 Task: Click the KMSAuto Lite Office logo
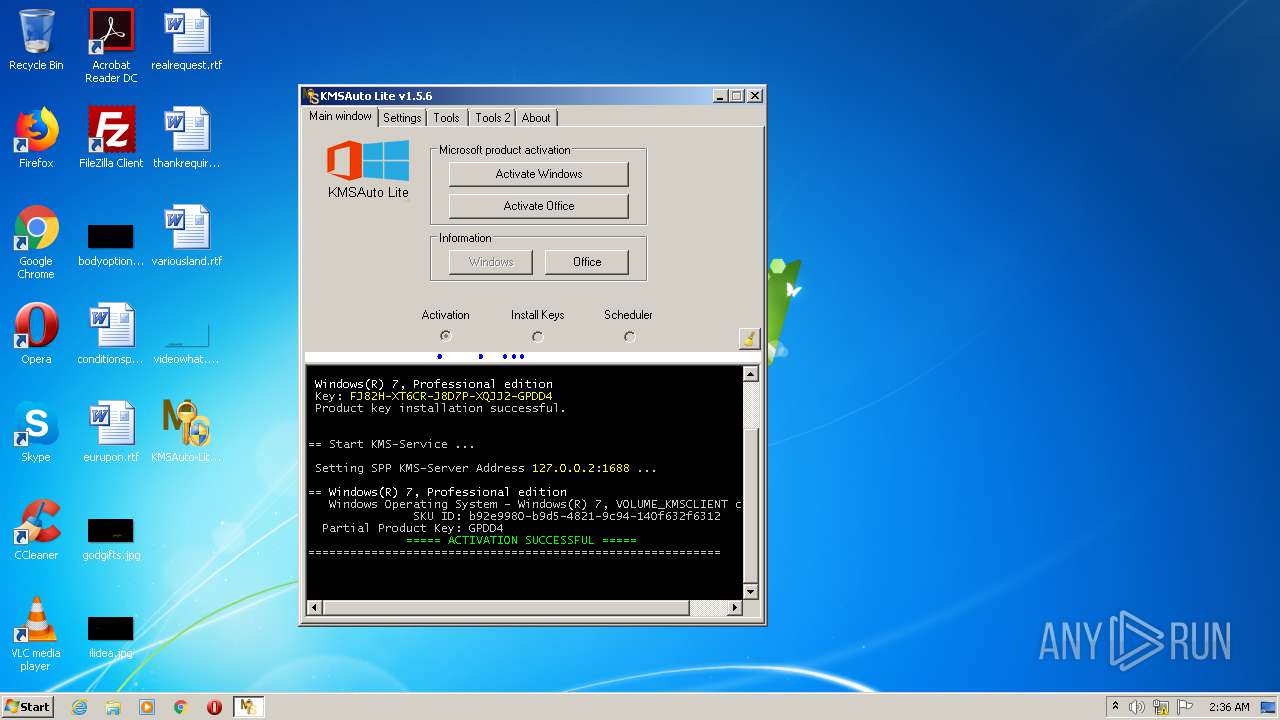click(x=368, y=170)
